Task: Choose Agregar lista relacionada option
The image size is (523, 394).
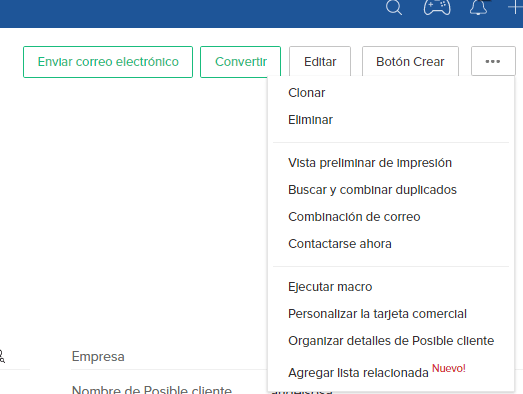Action: (358, 373)
